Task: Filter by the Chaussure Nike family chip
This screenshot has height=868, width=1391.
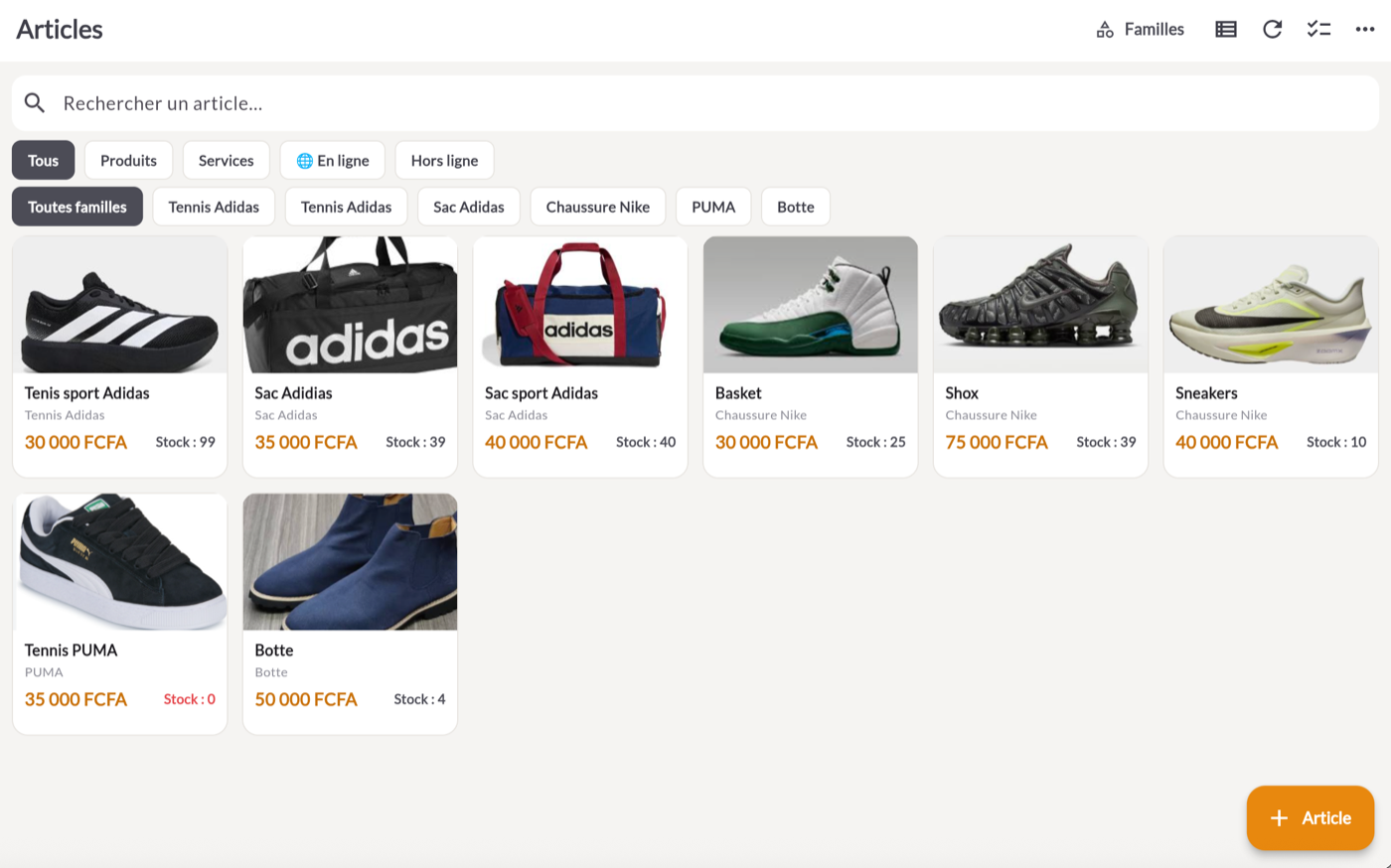Action: (598, 208)
